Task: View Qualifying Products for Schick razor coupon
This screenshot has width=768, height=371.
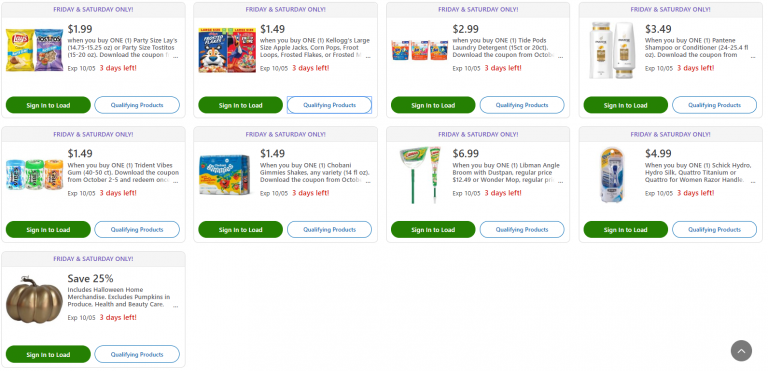Action: pyautogui.click(x=714, y=229)
